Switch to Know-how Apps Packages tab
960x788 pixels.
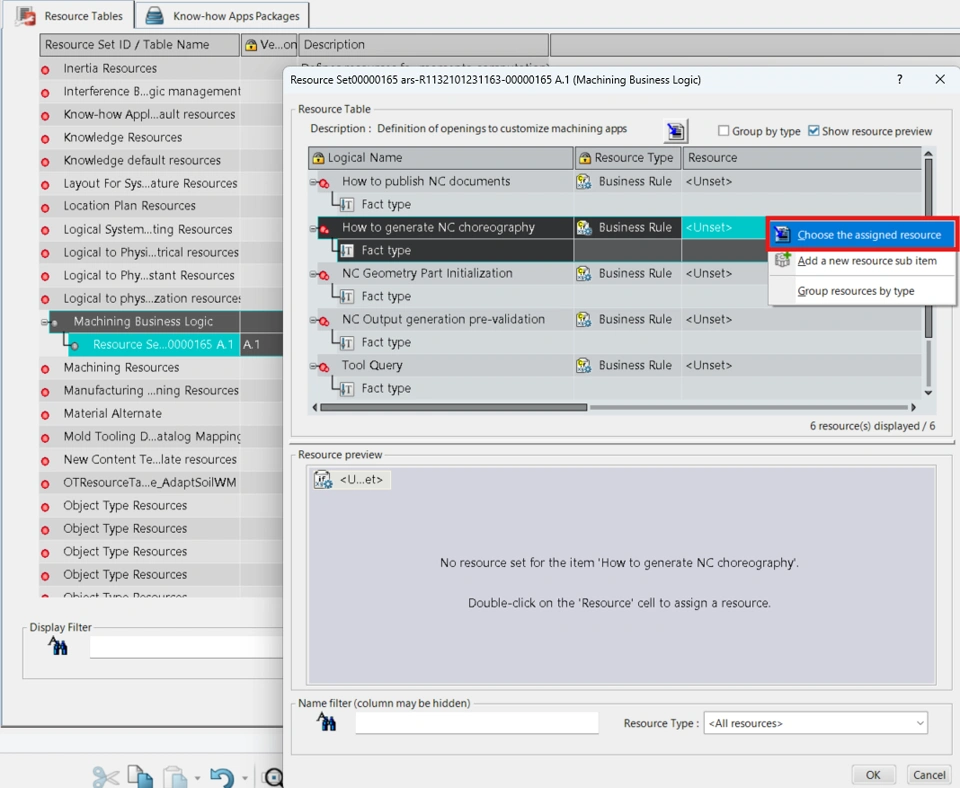pos(222,16)
